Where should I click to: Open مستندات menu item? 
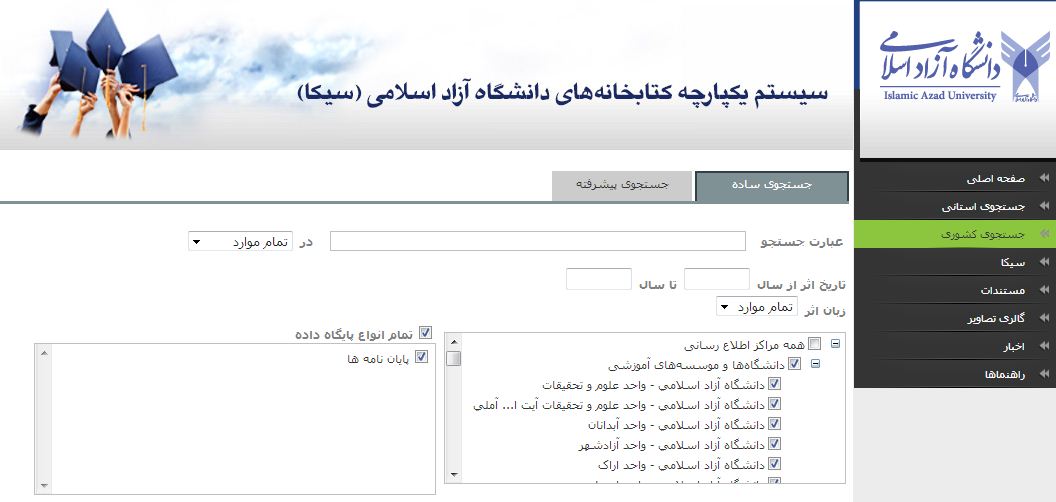(x=955, y=290)
